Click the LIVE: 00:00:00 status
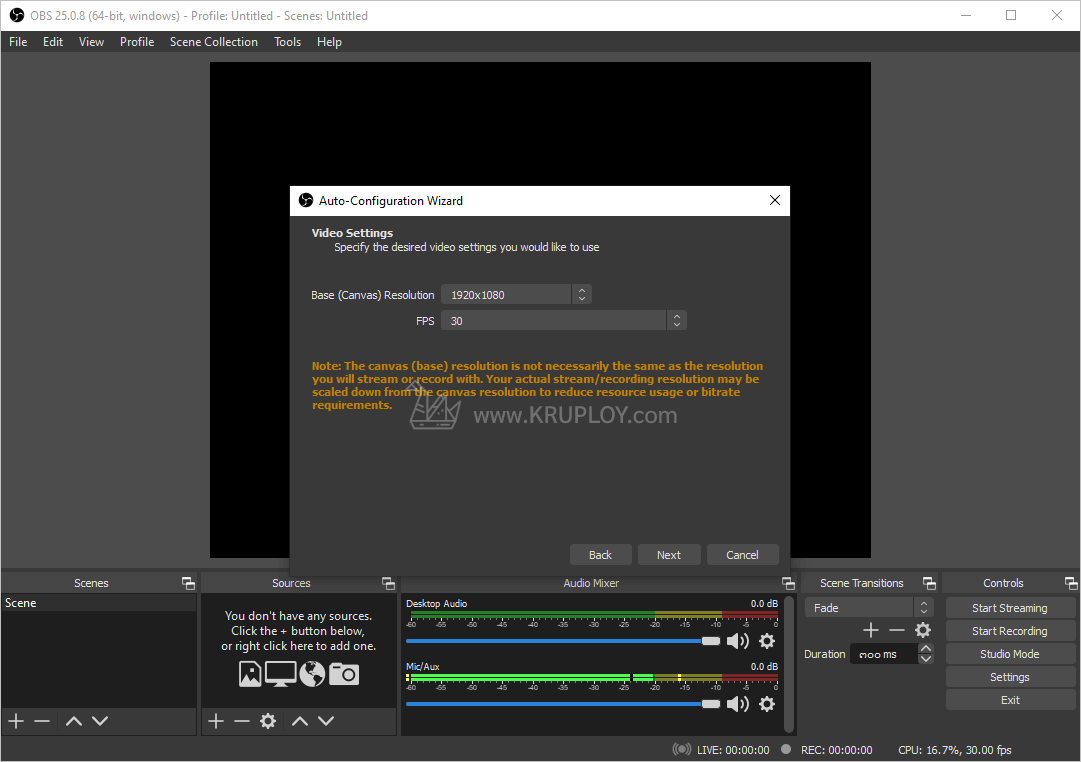1081x762 pixels. (x=733, y=750)
